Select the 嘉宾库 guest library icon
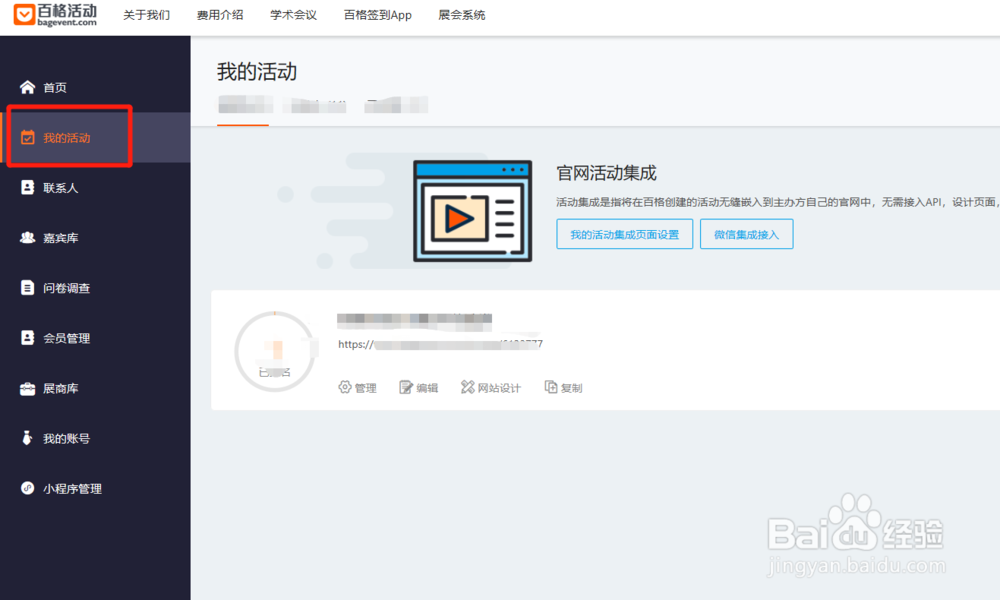The width and height of the screenshot is (1000, 600). tap(29, 237)
